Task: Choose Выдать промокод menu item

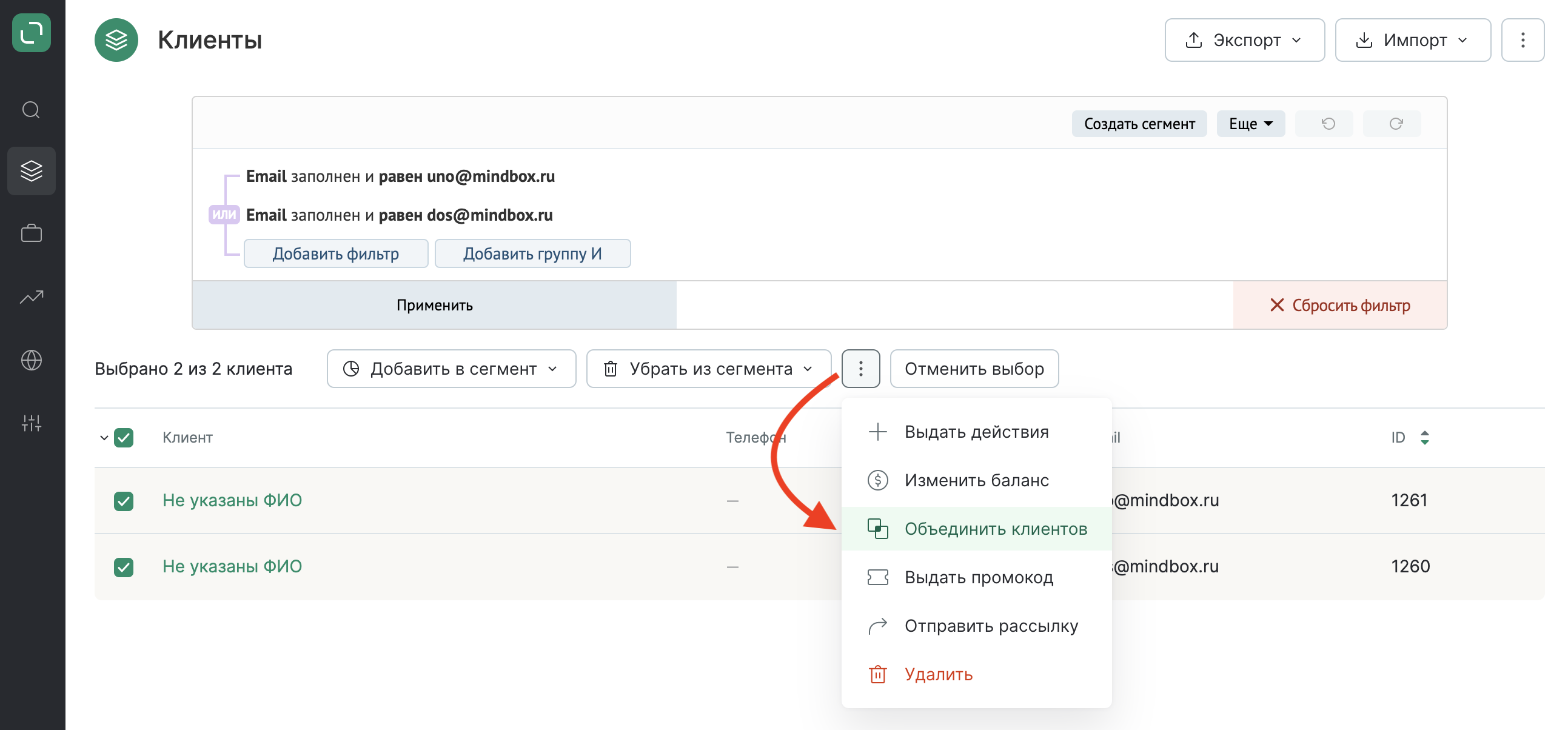Action: coord(976,577)
